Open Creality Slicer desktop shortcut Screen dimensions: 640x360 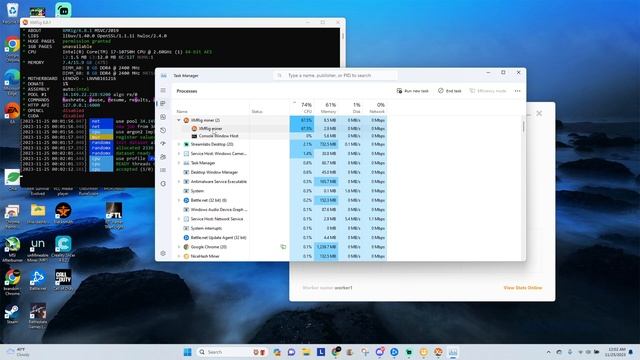click(63, 249)
